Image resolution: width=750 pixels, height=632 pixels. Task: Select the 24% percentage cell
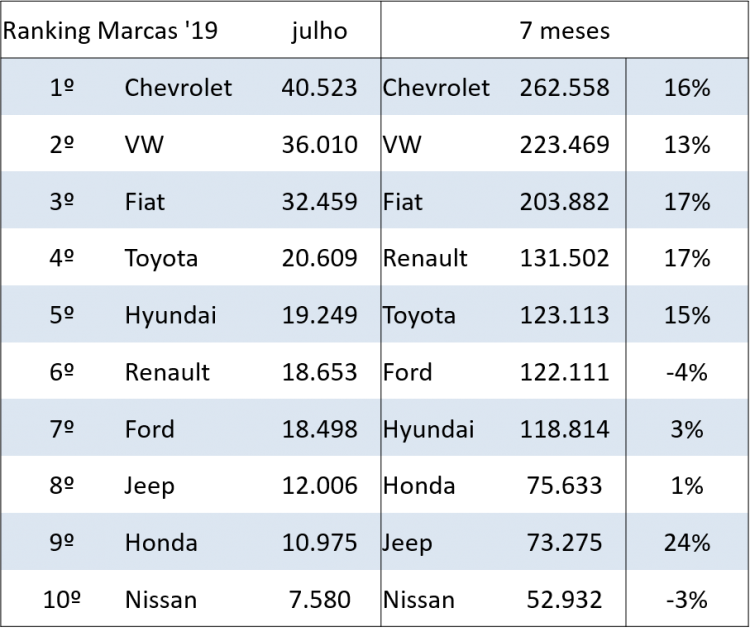(x=686, y=543)
